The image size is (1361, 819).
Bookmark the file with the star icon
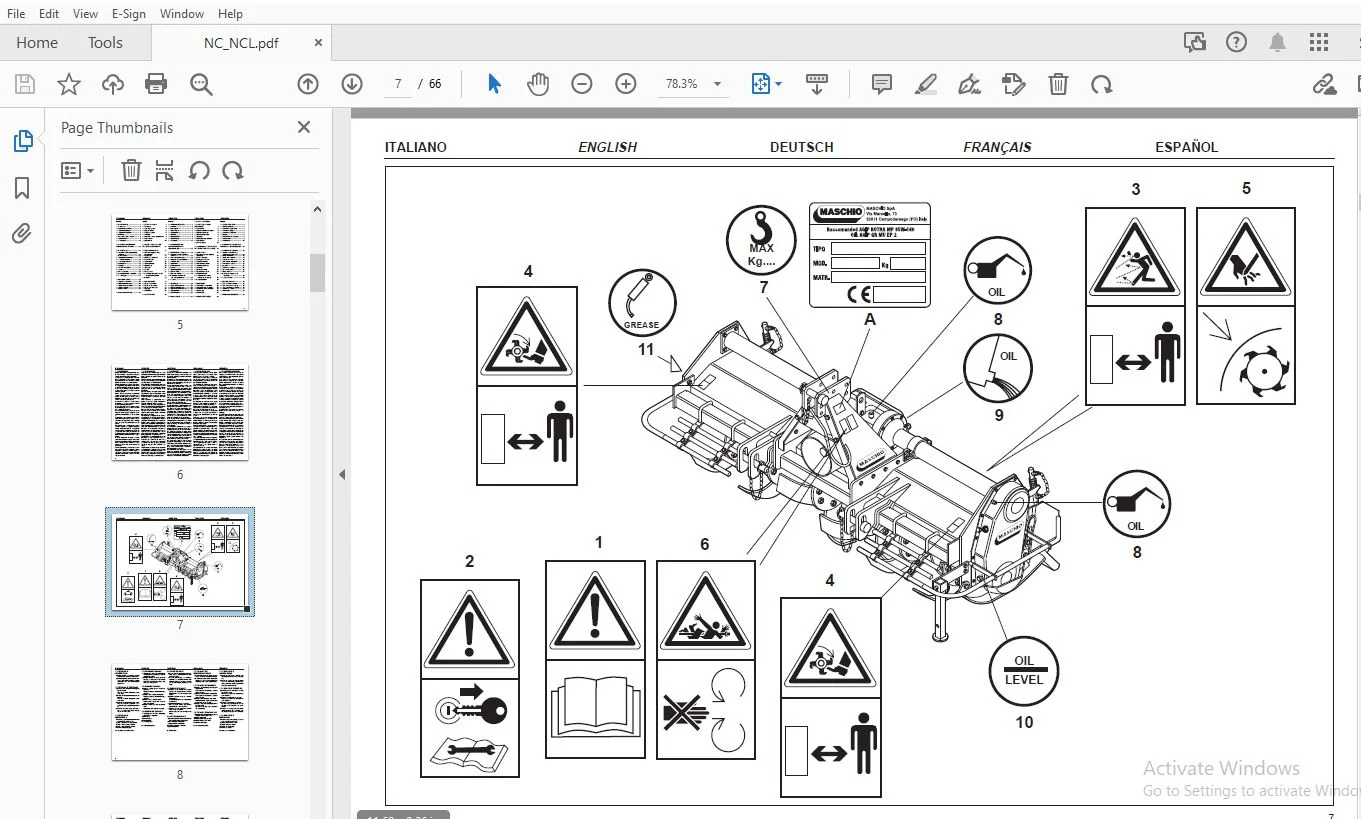pyautogui.click(x=68, y=84)
